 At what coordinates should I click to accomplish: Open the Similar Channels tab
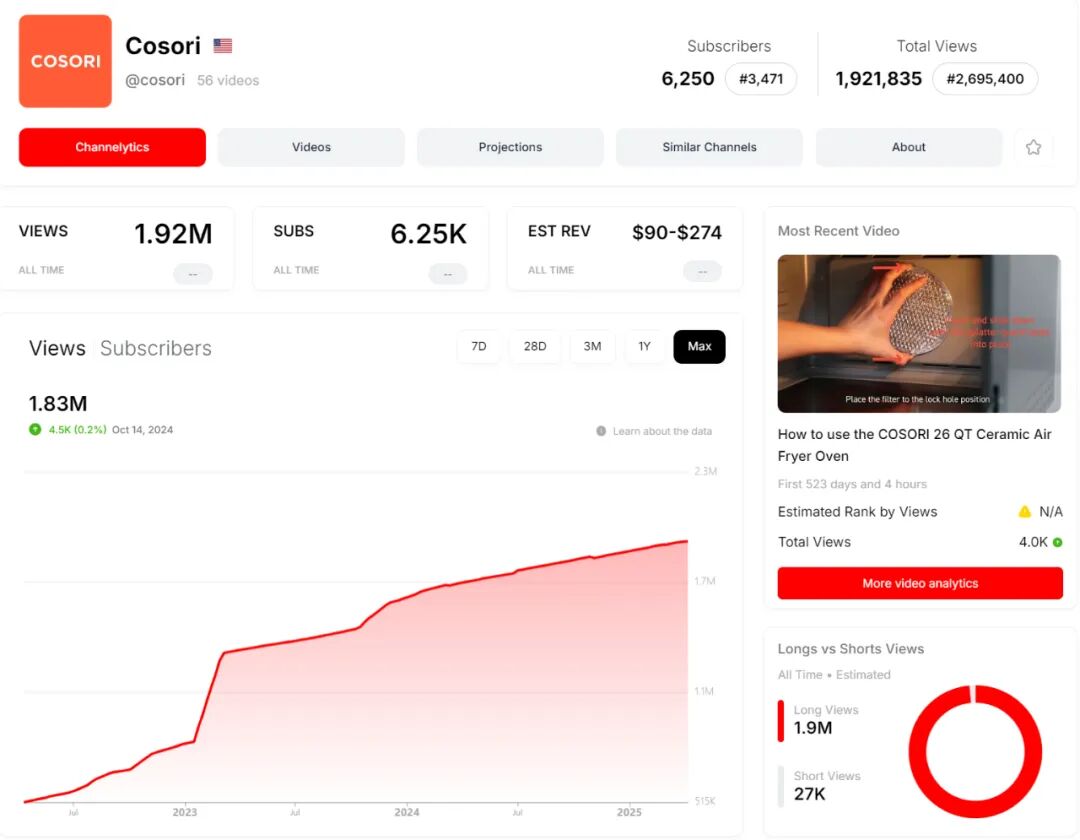(709, 146)
